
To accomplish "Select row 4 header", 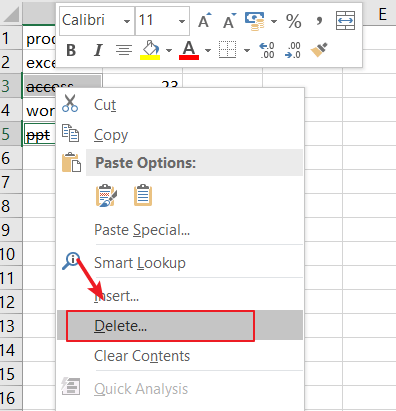I will pyautogui.click(x=11, y=110).
